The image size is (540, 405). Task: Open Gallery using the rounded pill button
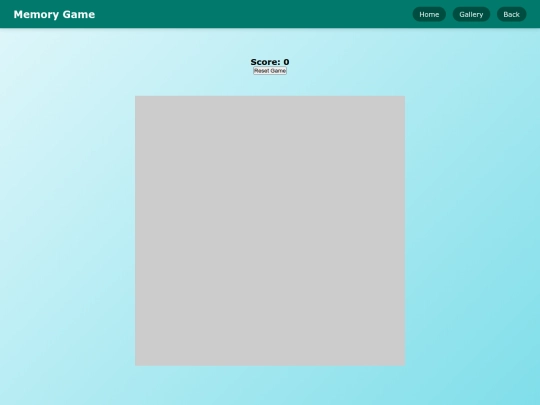[471, 14]
